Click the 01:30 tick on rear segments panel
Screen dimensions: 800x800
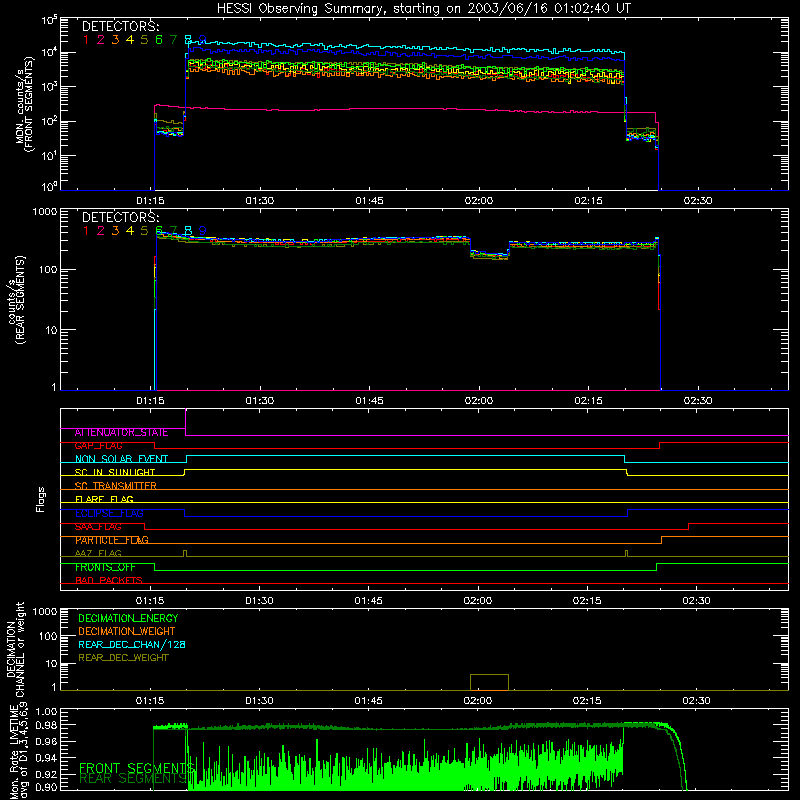pyautogui.click(x=260, y=401)
